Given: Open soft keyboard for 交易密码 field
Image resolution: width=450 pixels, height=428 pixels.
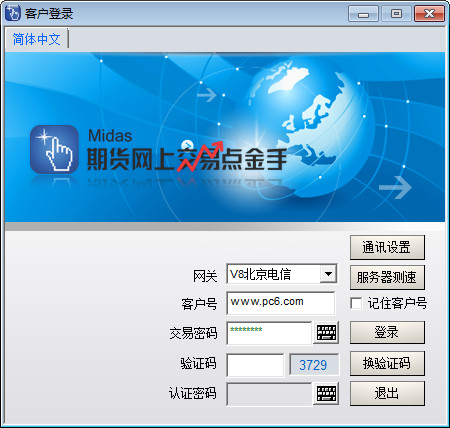Looking at the screenshot, I should click(326, 332).
